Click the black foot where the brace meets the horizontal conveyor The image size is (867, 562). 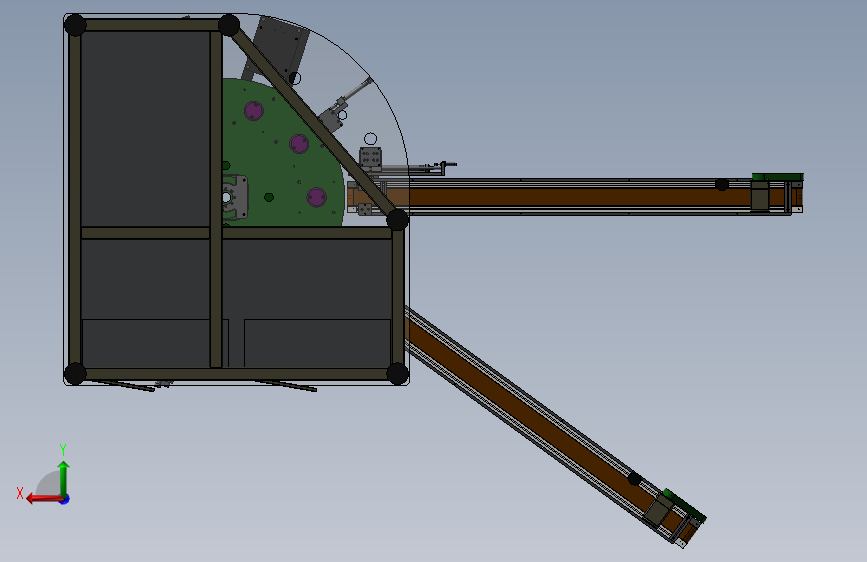[397, 220]
